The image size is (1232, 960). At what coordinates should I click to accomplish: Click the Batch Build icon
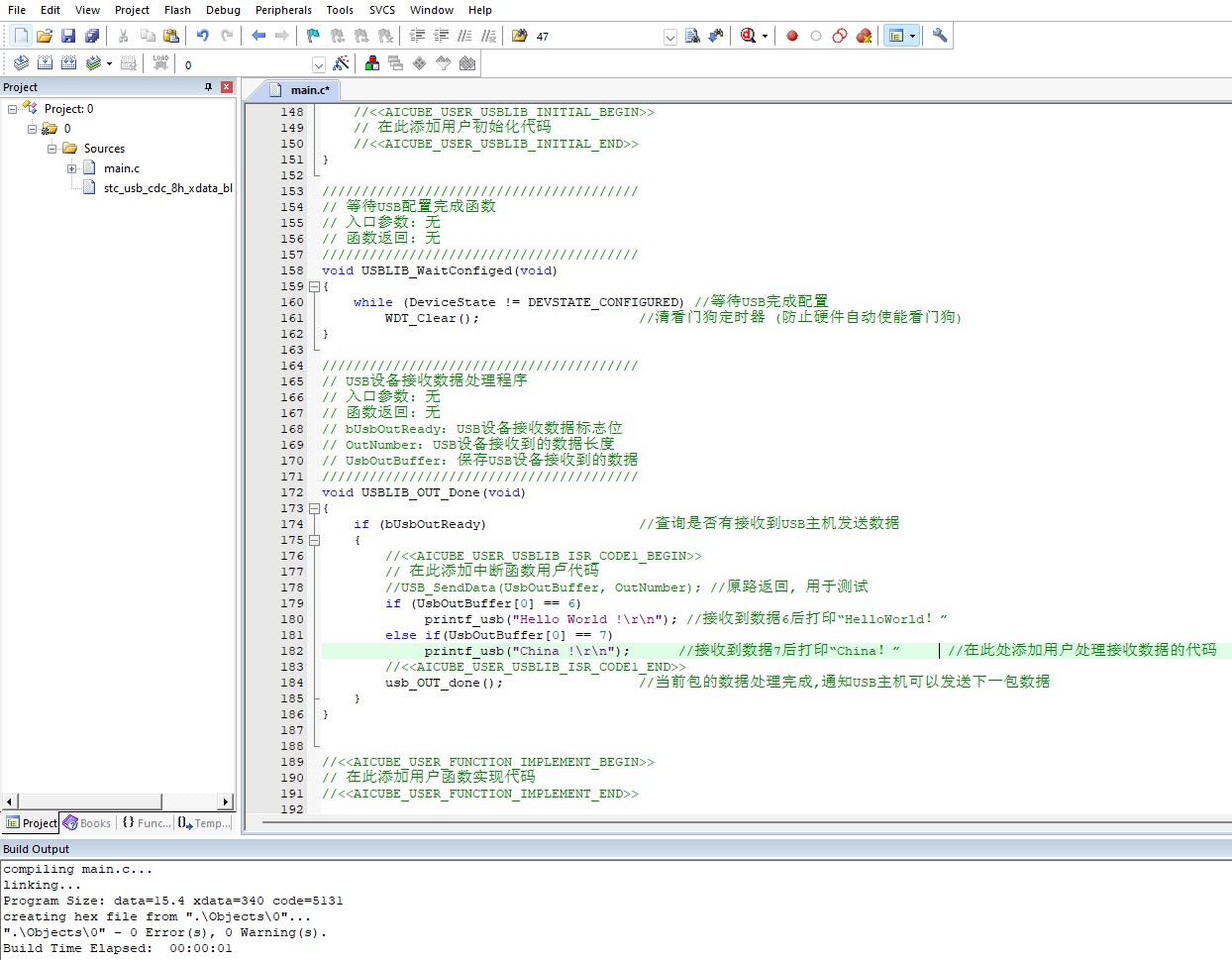tap(93, 63)
